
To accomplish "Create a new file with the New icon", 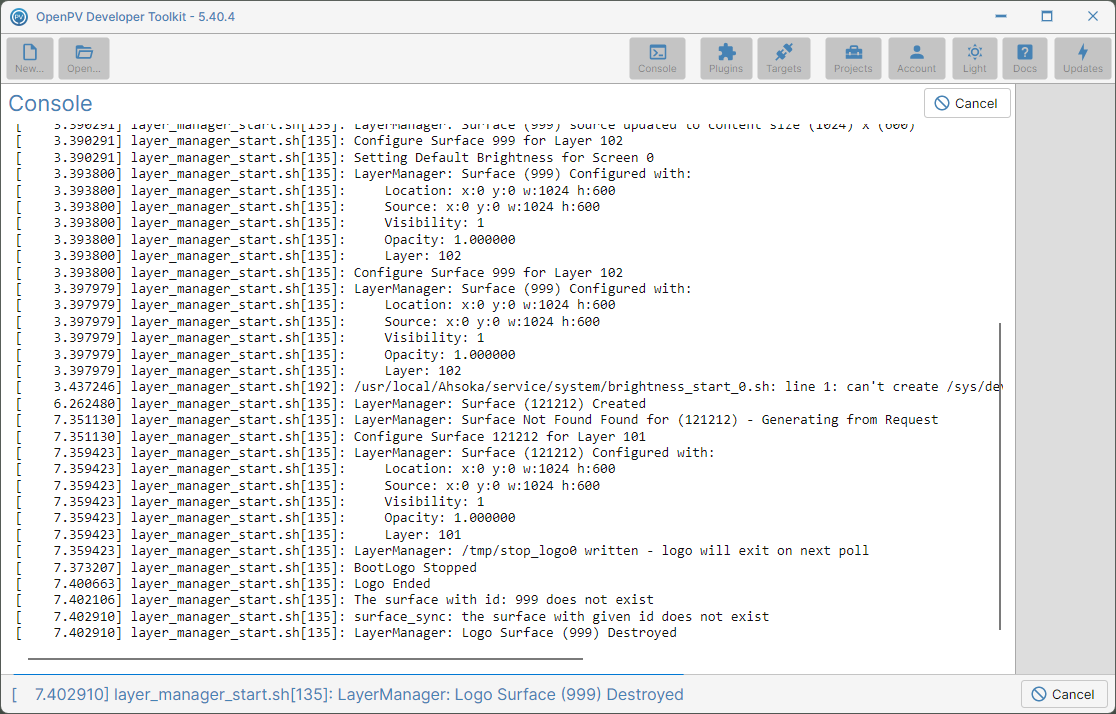I will click(x=30, y=58).
